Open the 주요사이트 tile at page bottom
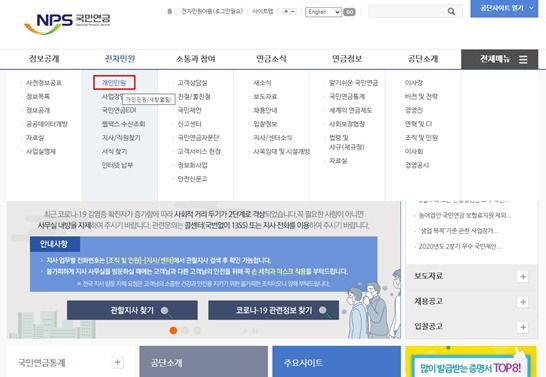This screenshot has height=377, width=546. [336, 362]
